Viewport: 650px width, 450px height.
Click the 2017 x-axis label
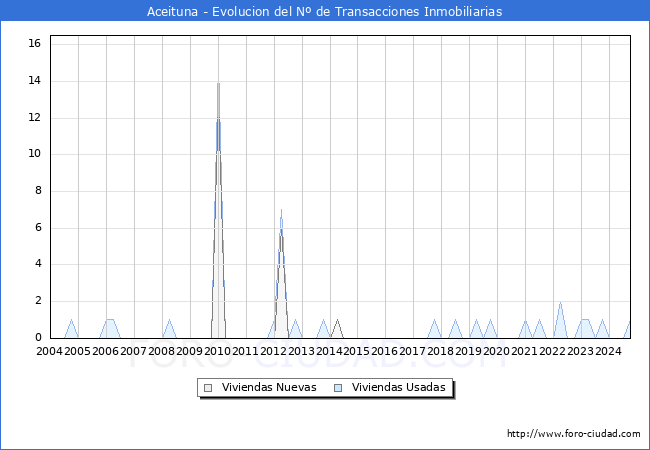pyautogui.click(x=412, y=351)
